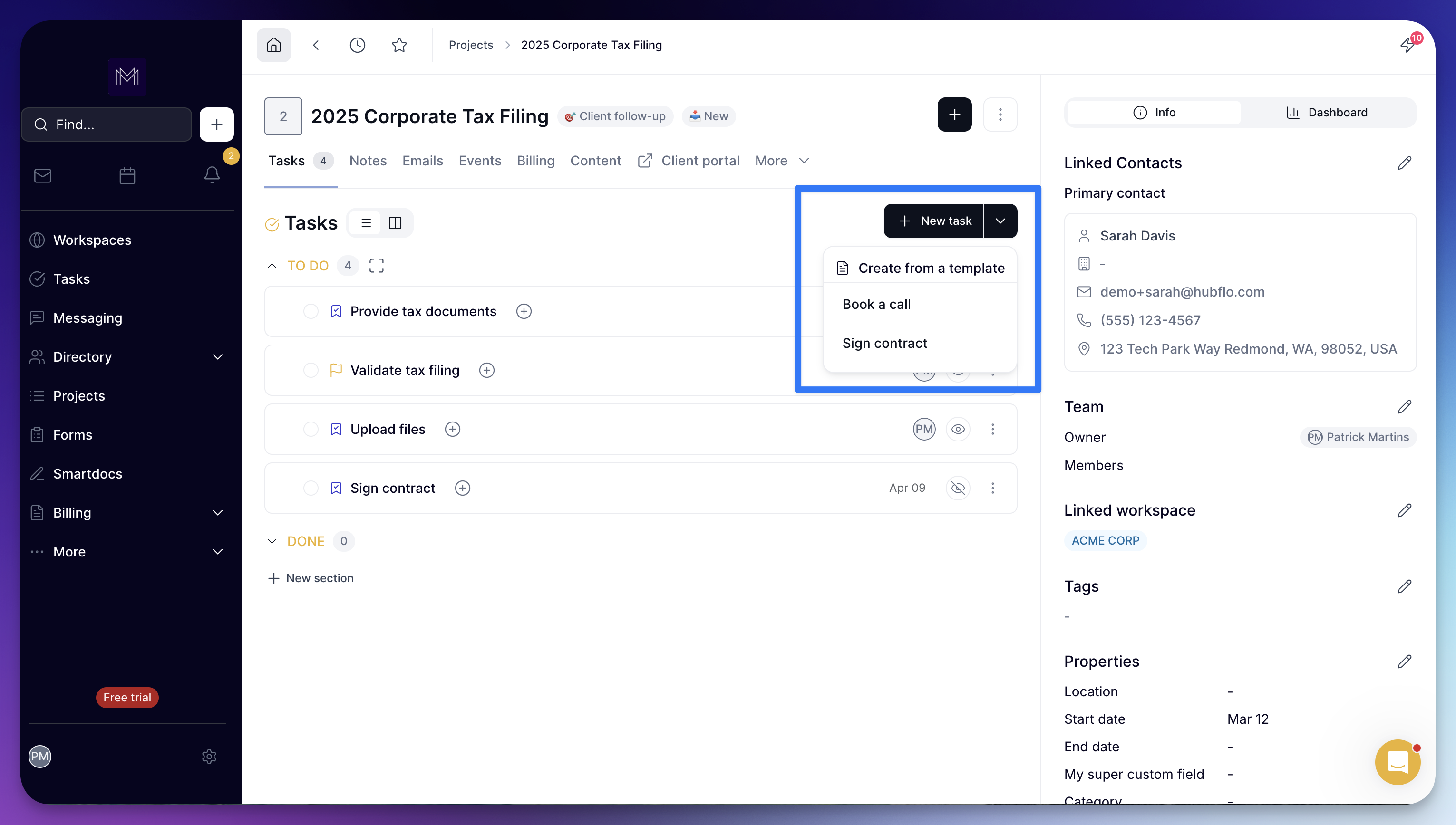Add subtask to Upload files

tap(452, 429)
